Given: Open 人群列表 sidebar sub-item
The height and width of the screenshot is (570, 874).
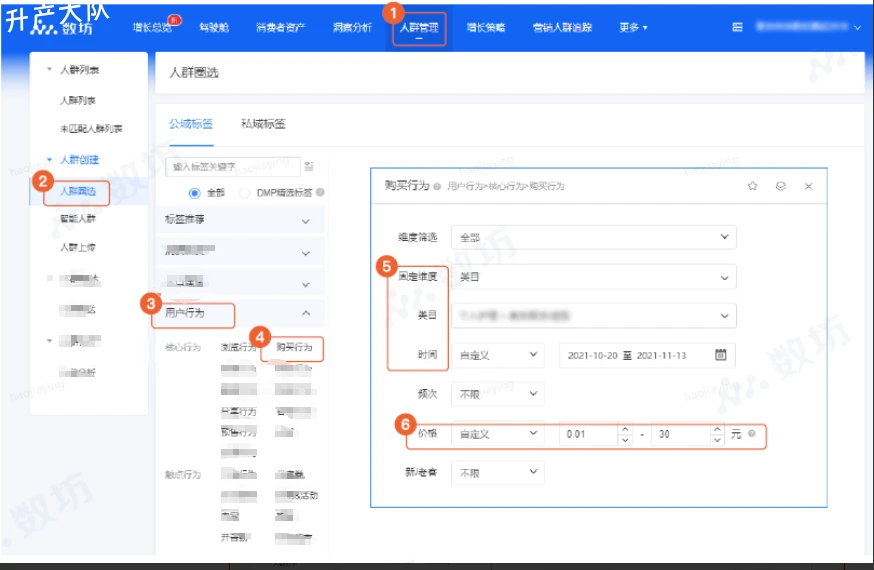Looking at the screenshot, I should point(77,100).
